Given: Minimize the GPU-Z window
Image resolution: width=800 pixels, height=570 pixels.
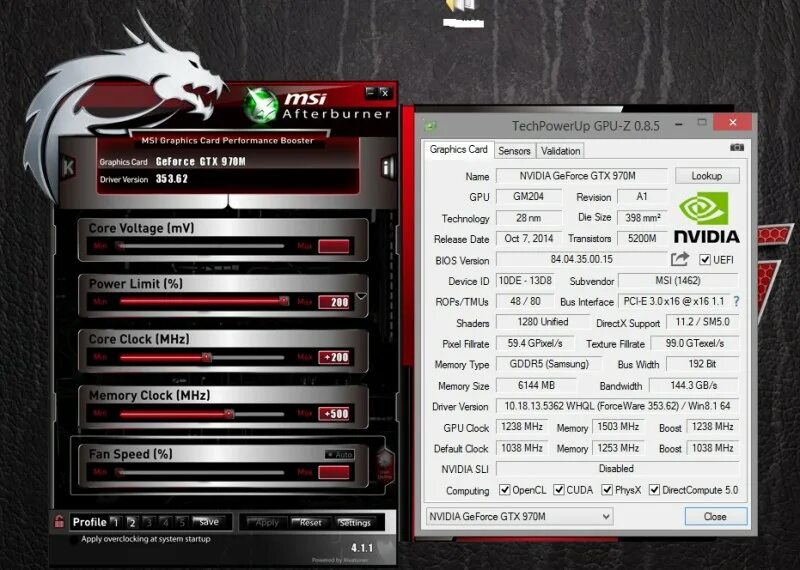Looking at the screenshot, I should pyautogui.click(x=679, y=124).
